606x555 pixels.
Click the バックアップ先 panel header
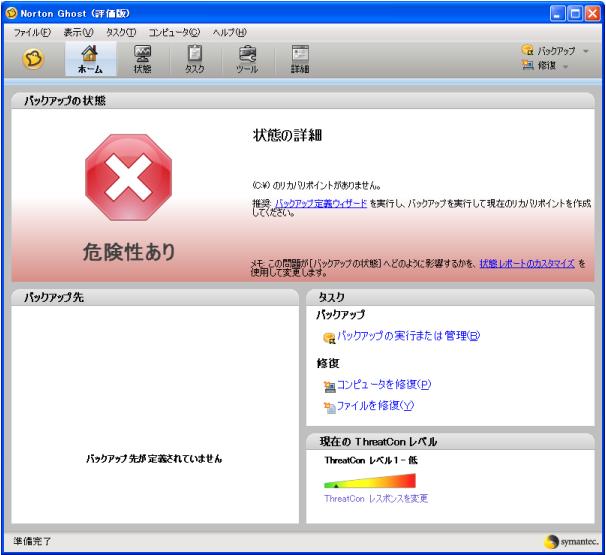[155, 297]
